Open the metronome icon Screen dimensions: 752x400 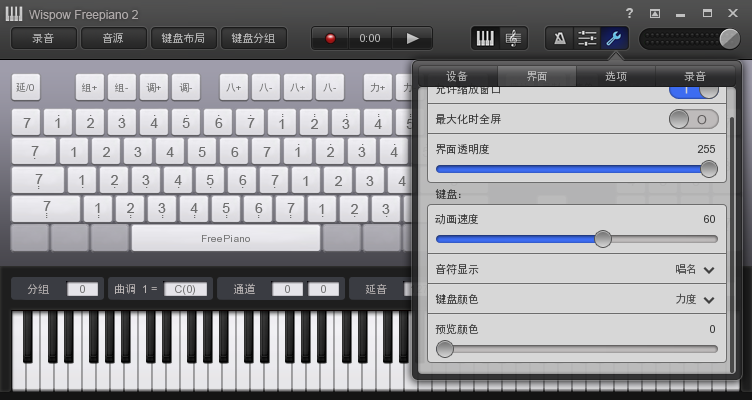[560, 38]
